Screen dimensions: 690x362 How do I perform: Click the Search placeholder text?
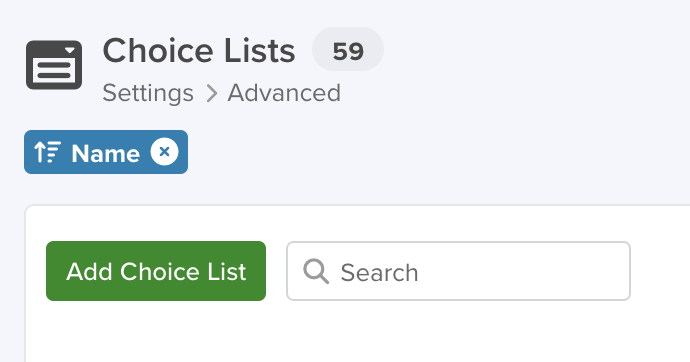pyautogui.click(x=379, y=273)
